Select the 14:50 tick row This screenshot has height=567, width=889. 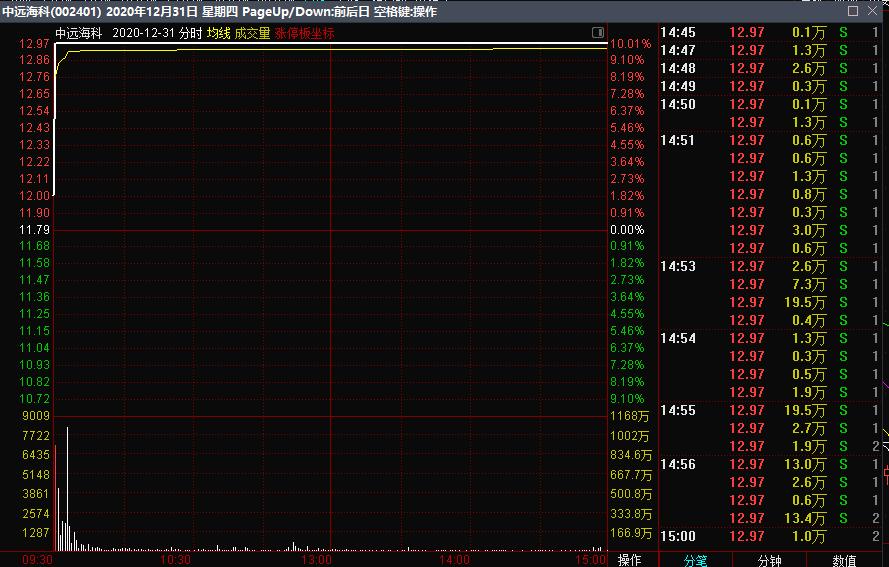click(771, 104)
